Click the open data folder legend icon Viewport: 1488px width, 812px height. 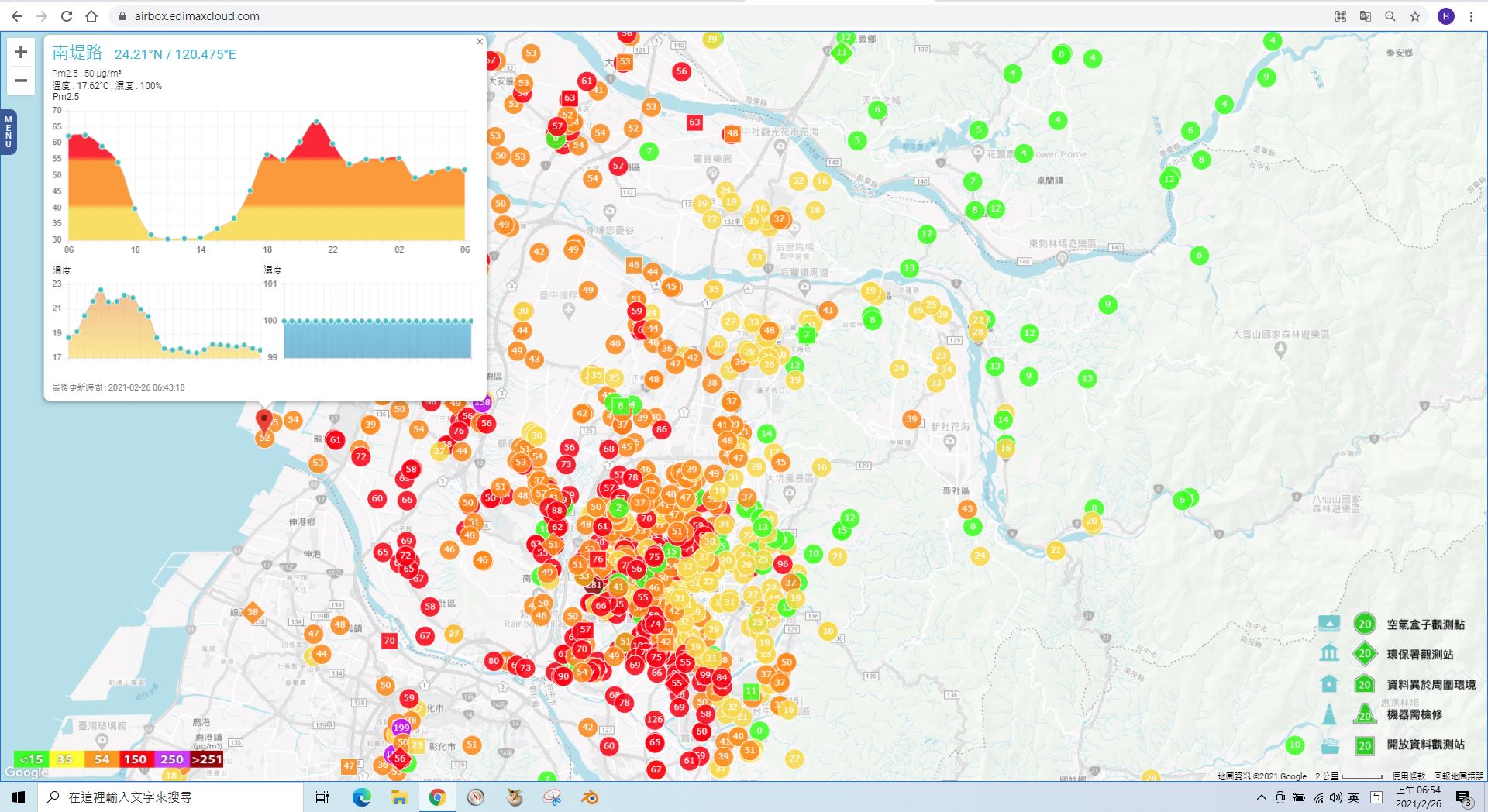point(1329,745)
